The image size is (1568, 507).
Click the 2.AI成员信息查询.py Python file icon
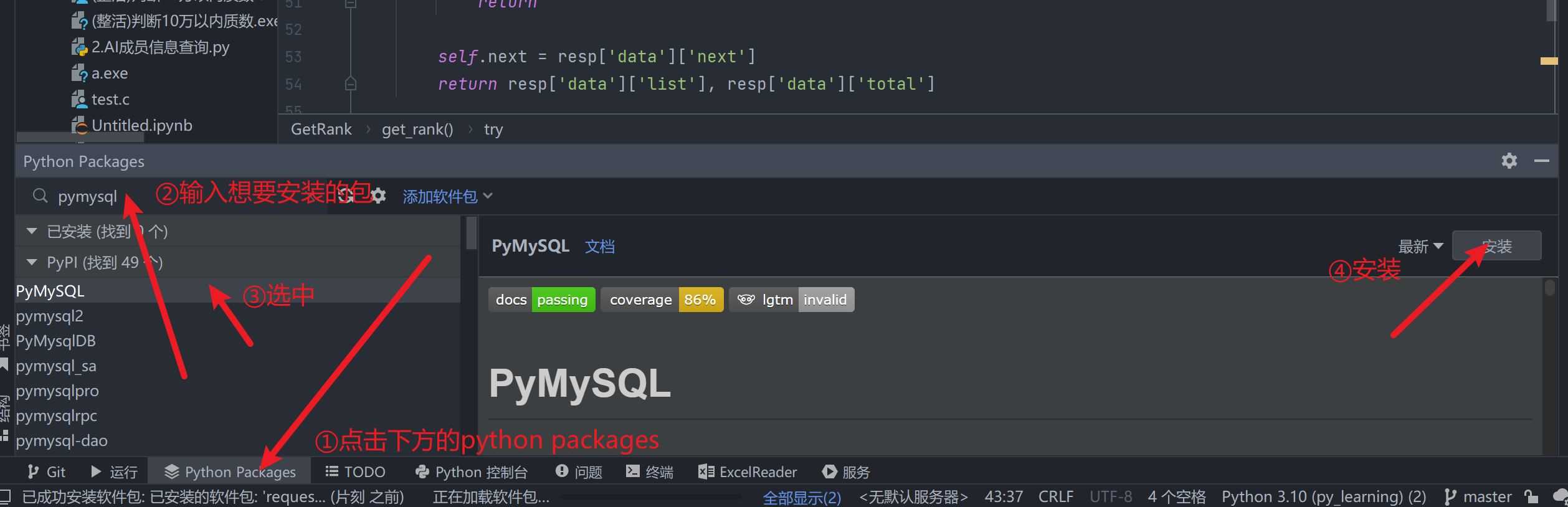tap(79, 47)
